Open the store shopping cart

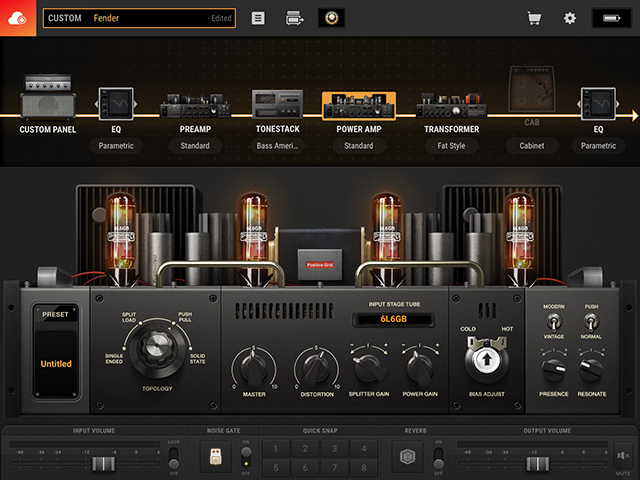point(535,18)
